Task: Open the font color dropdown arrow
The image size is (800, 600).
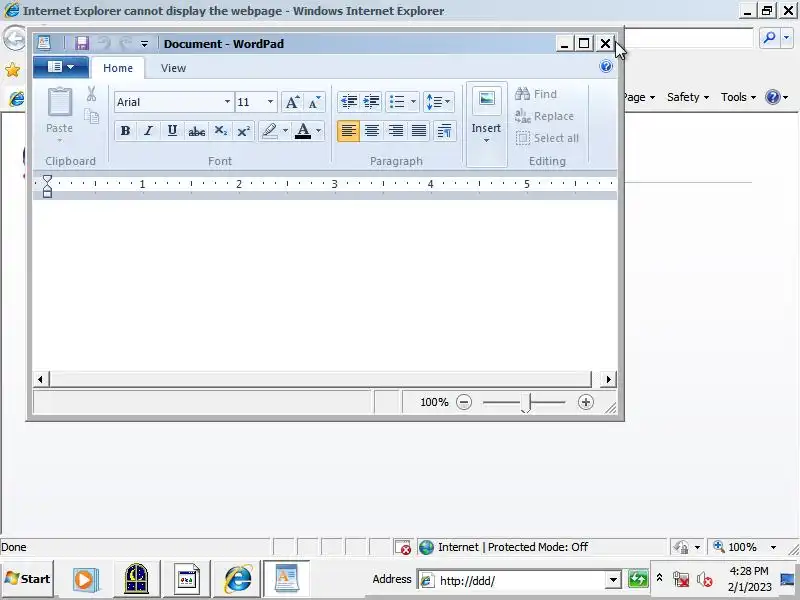Action: click(x=319, y=131)
